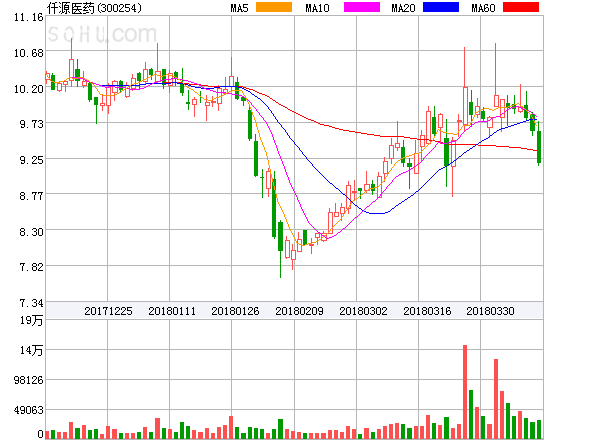Viewport: 600px width, 440px height.
Task: Click the 20180111 date label
Action: (x=172, y=311)
